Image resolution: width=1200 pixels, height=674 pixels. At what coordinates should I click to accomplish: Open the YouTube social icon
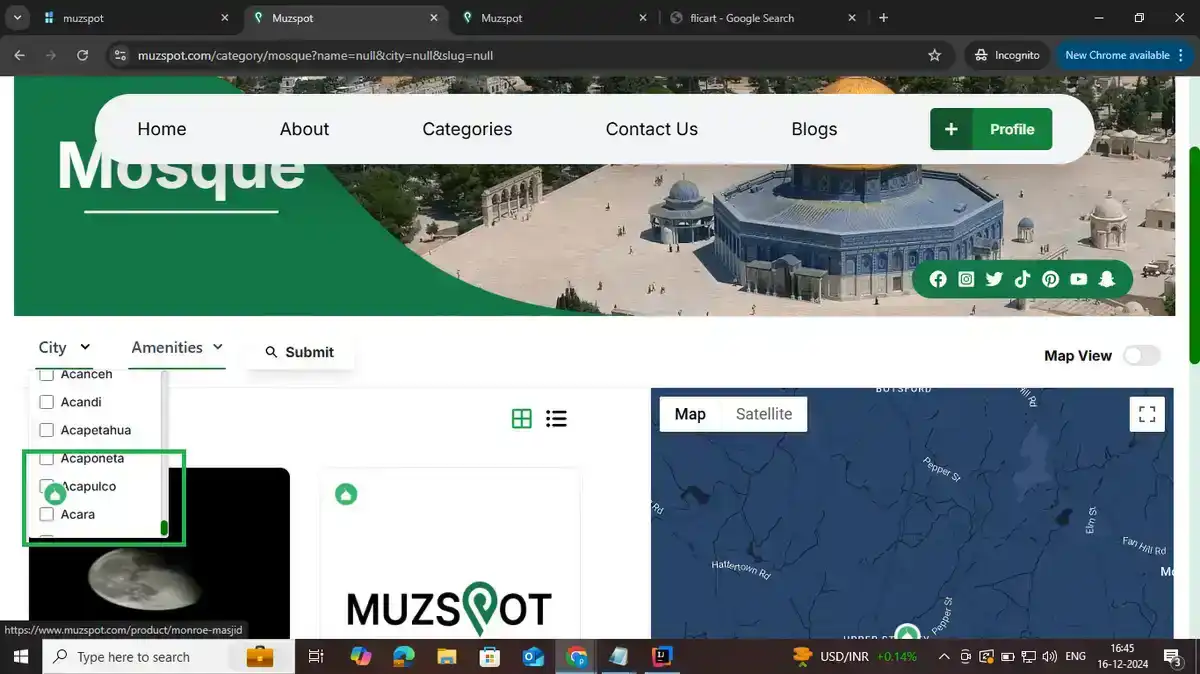[1078, 279]
